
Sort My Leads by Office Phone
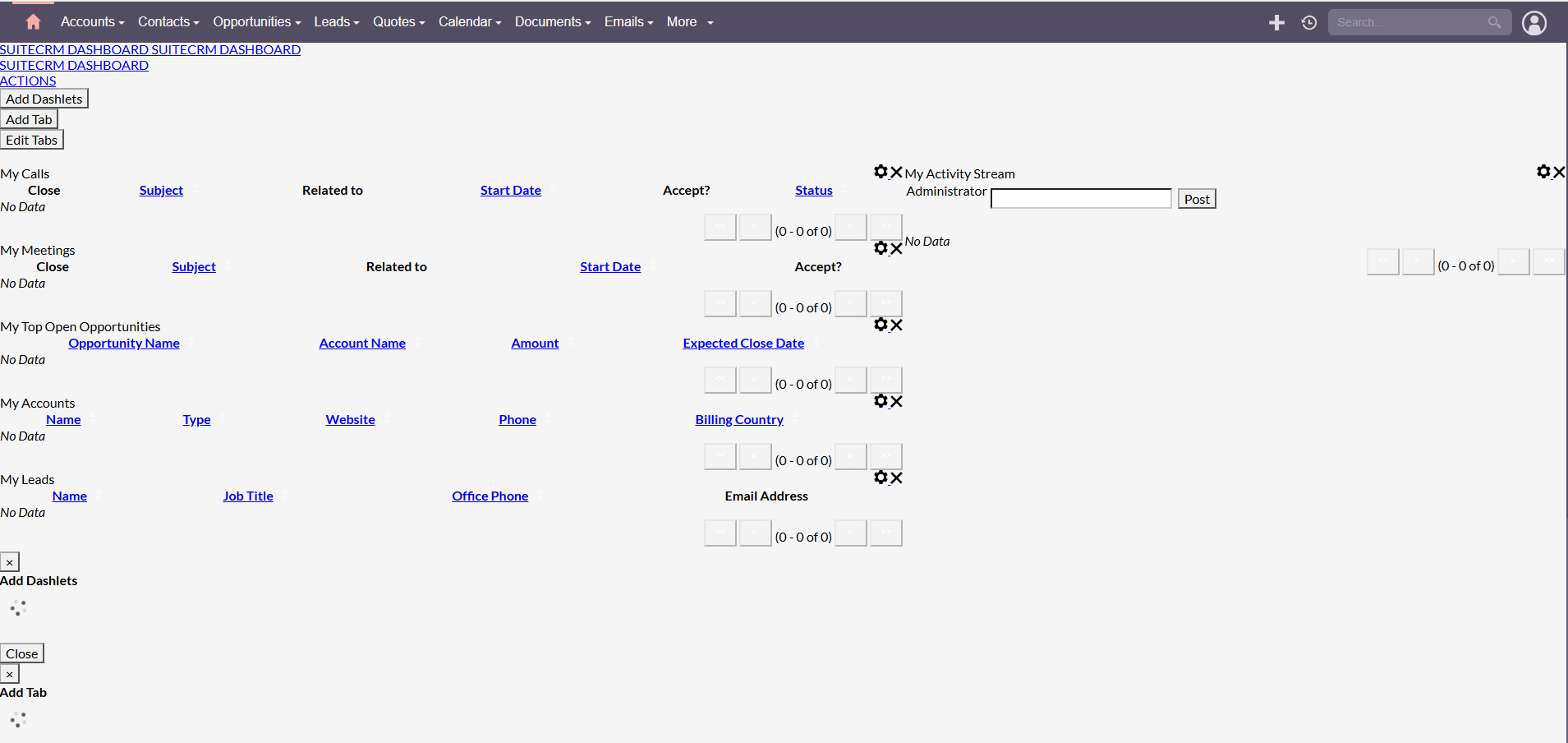(490, 496)
